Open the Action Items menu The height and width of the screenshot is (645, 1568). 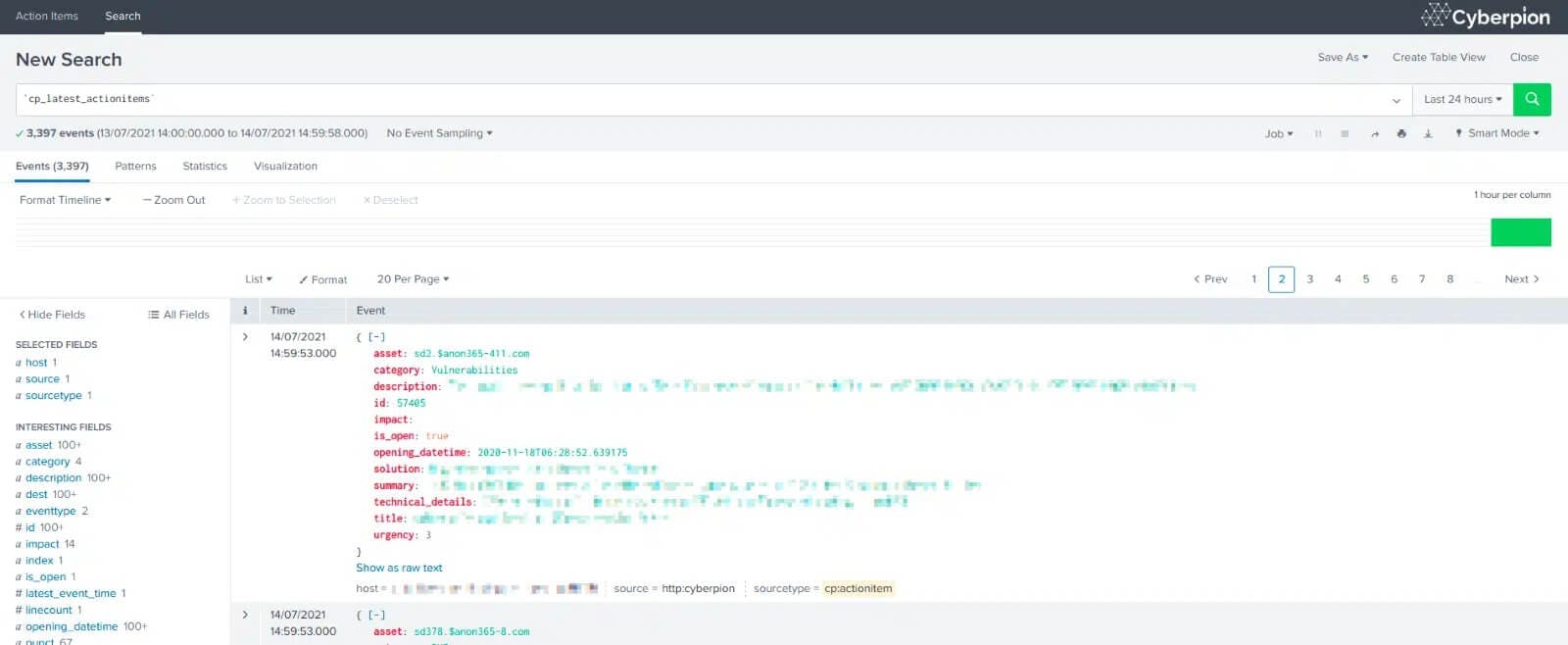coord(47,17)
